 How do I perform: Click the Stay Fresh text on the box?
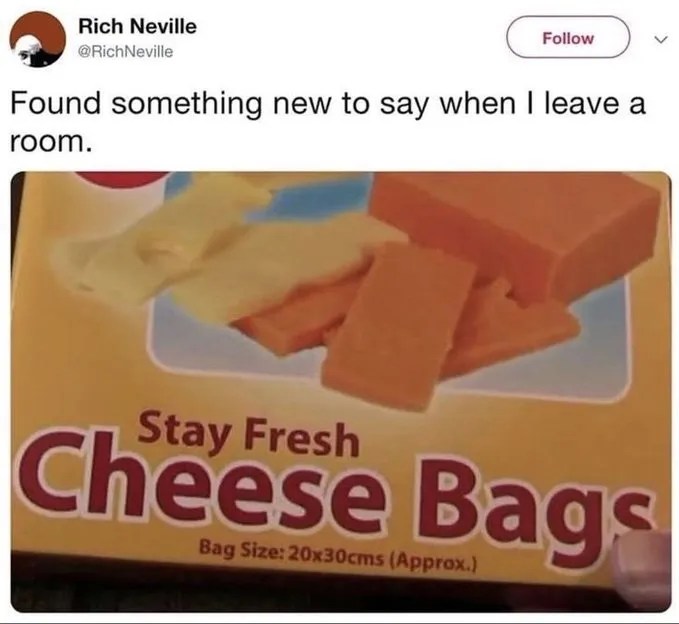click(249, 436)
